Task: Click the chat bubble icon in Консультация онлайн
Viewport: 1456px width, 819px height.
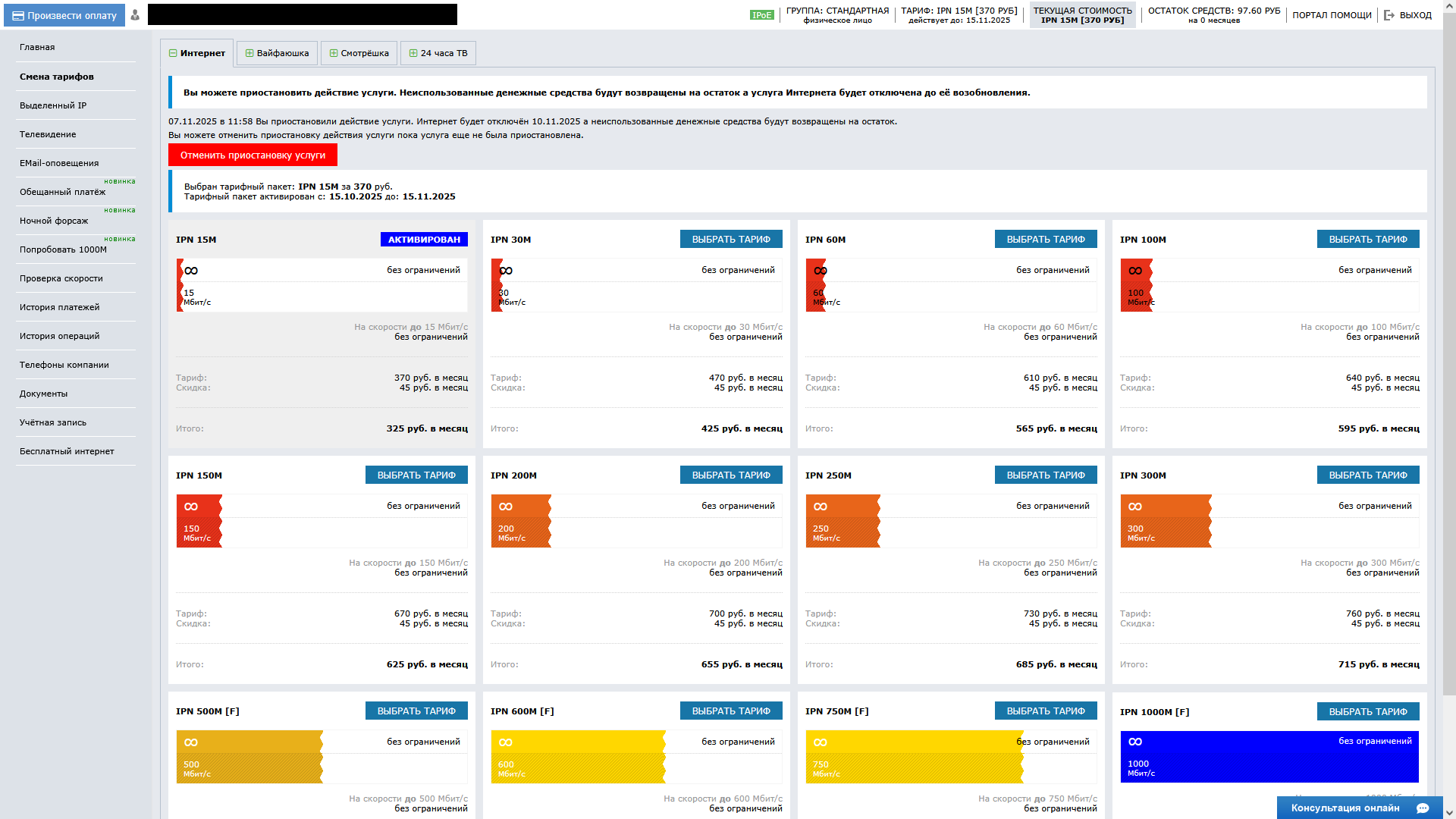Action: click(1423, 808)
